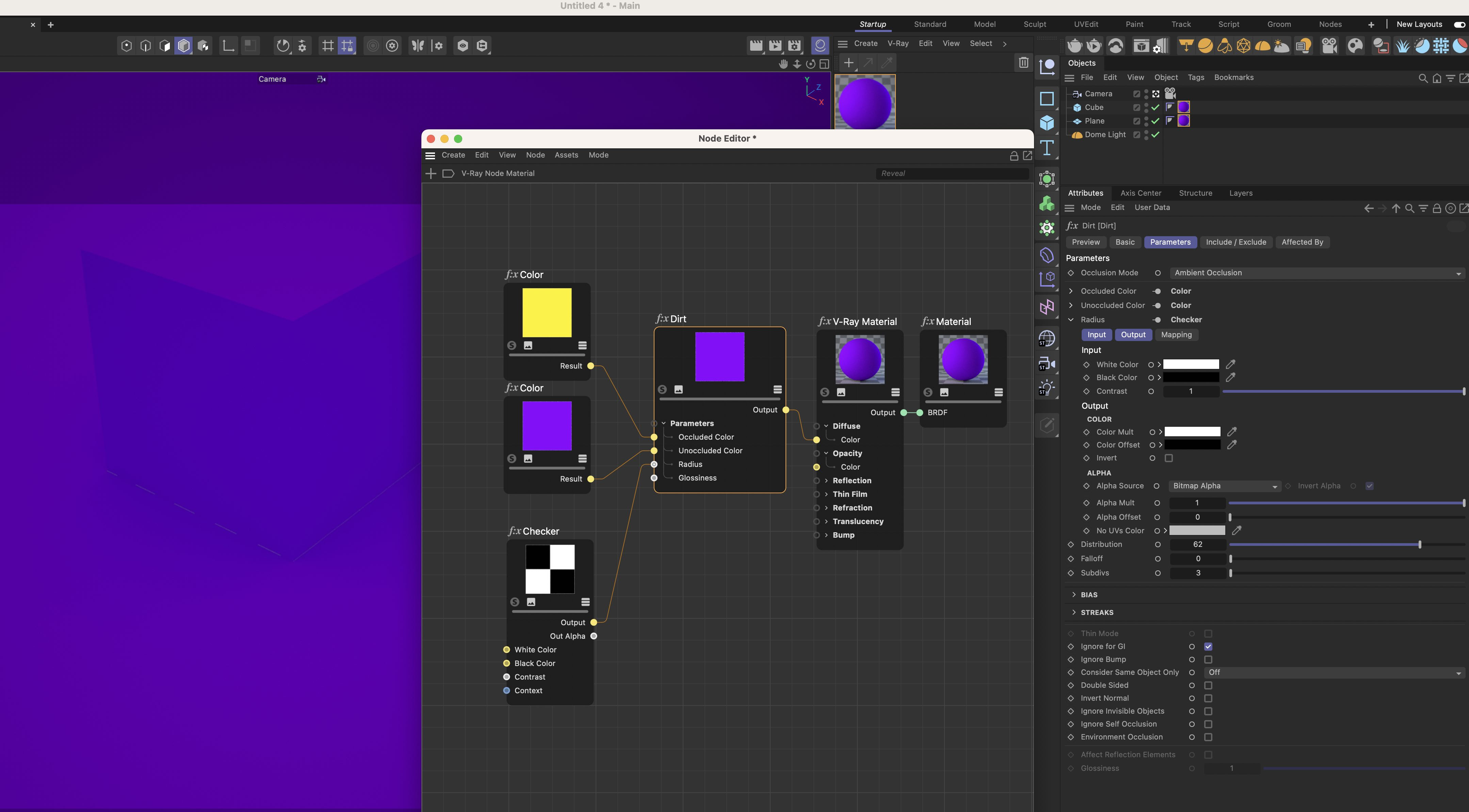Click the eyedropper next to Black Color
1469x812 pixels.
click(1230, 377)
